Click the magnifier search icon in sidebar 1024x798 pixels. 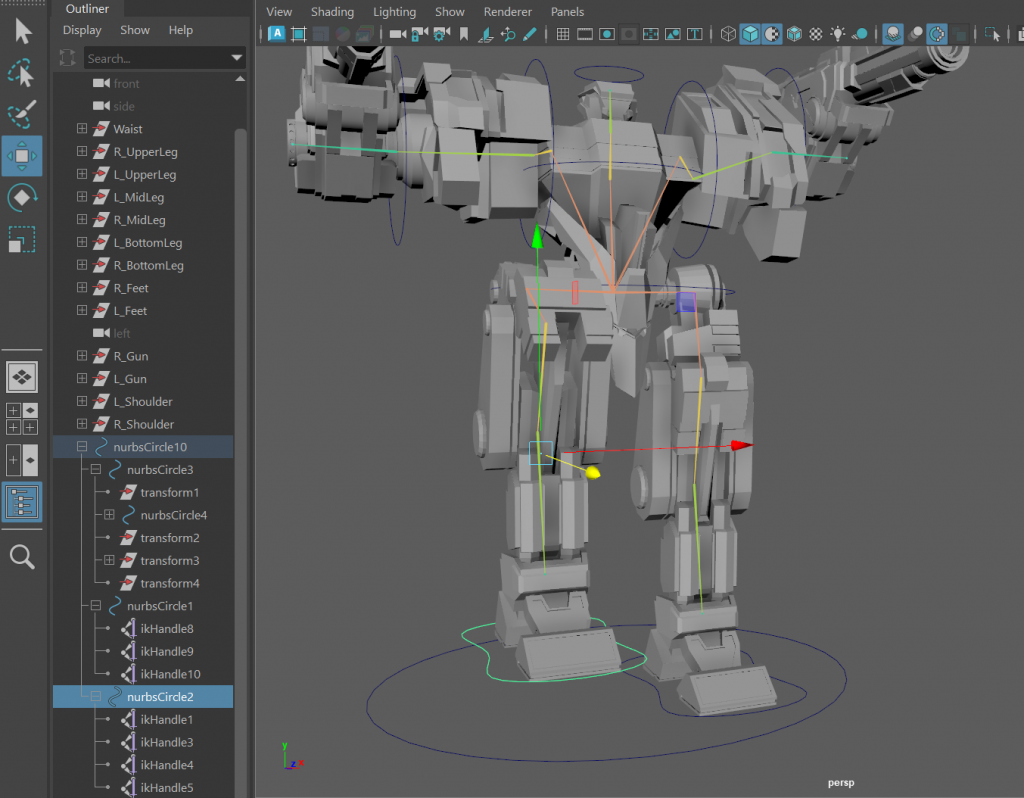click(22, 557)
